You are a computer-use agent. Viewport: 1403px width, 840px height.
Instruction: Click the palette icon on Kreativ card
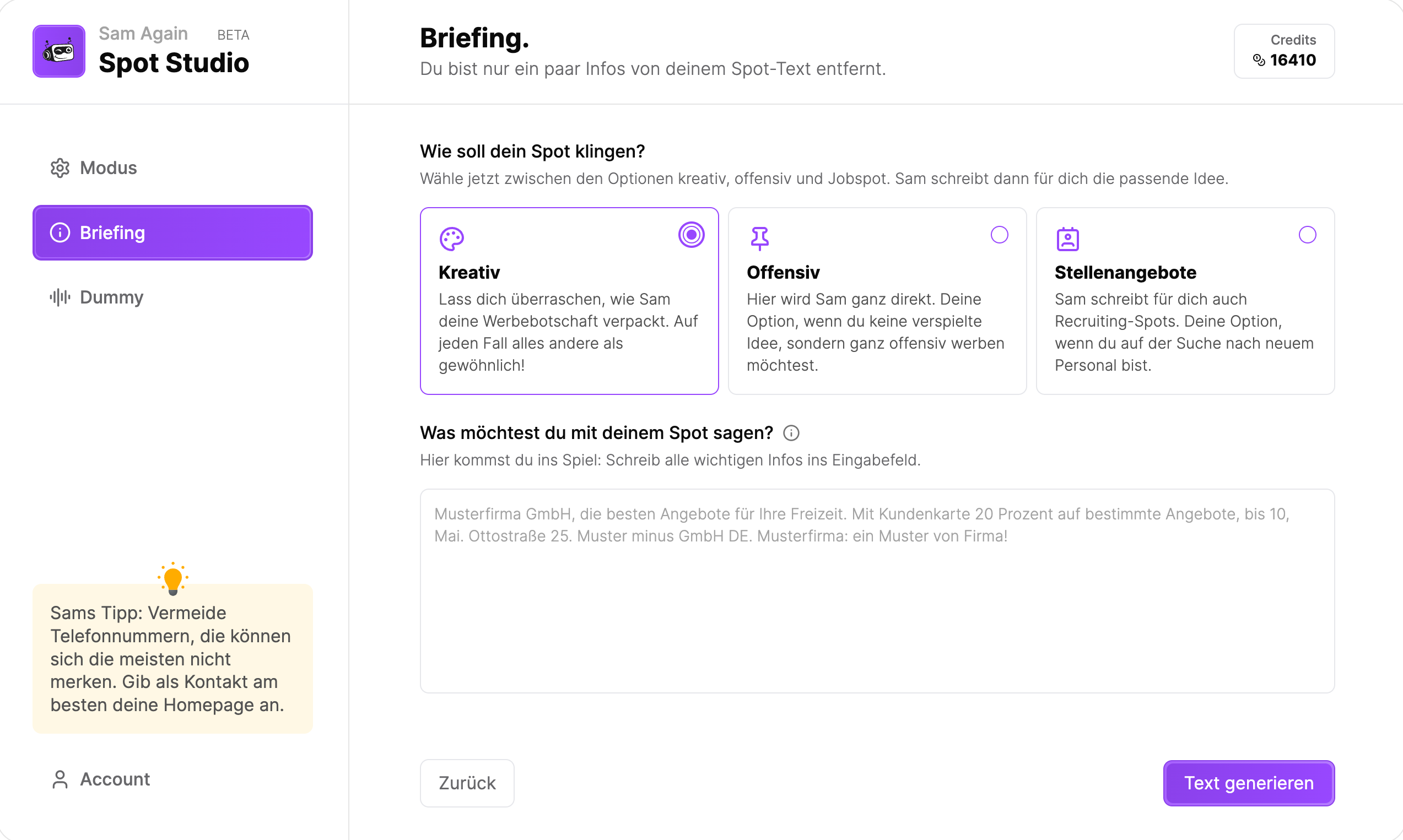(452, 239)
